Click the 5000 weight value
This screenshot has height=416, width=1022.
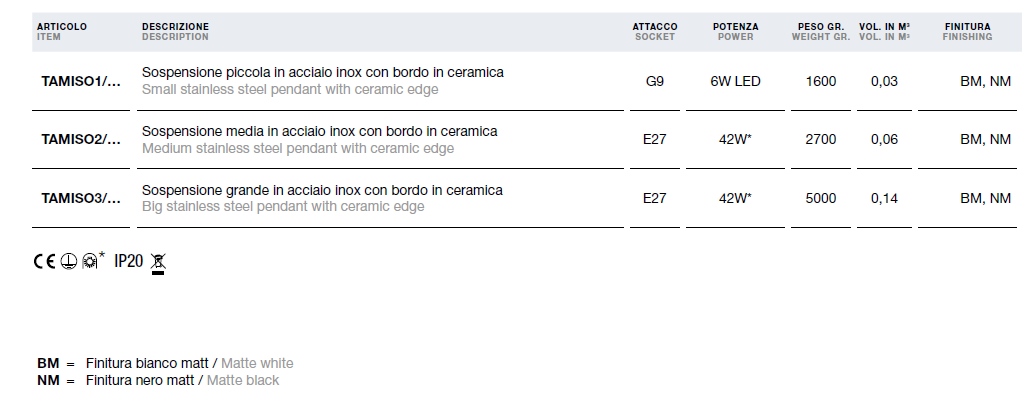[x=821, y=198]
